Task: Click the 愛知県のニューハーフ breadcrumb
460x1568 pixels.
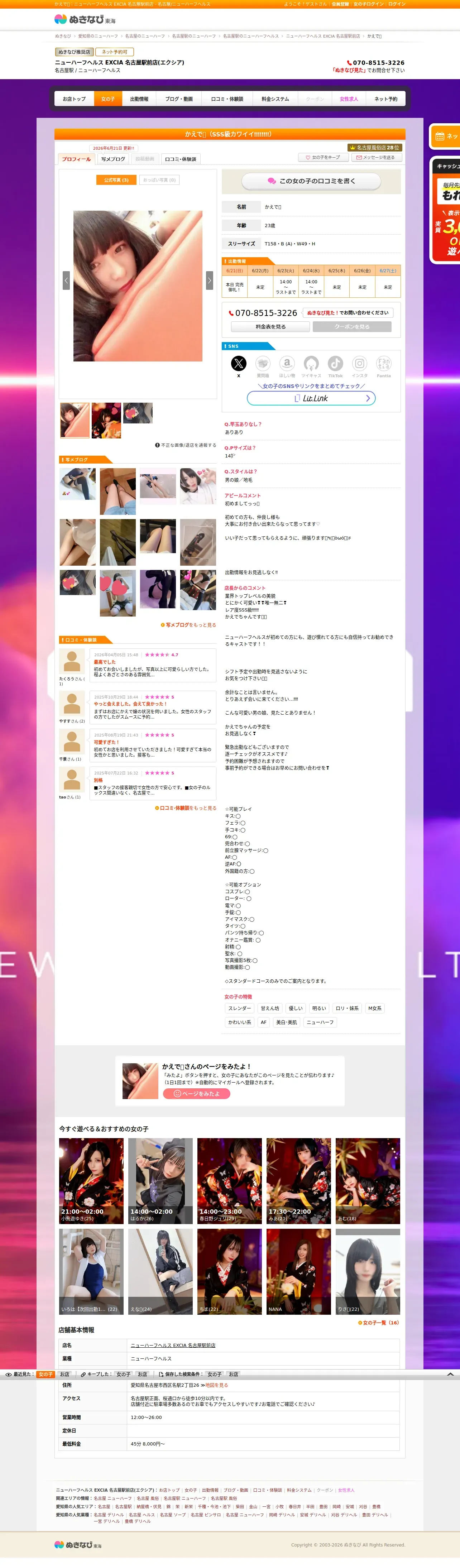Action: [98, 37]
